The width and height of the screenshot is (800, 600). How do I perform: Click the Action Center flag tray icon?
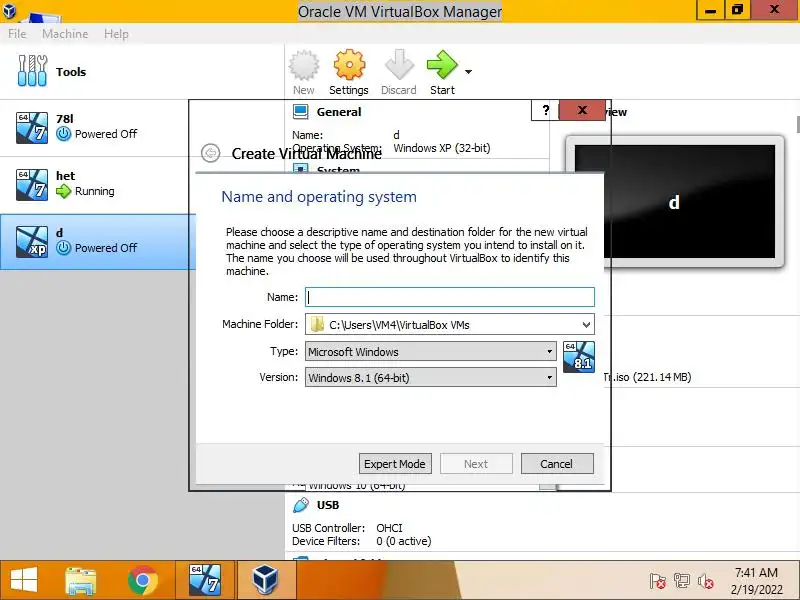[657, 581]
